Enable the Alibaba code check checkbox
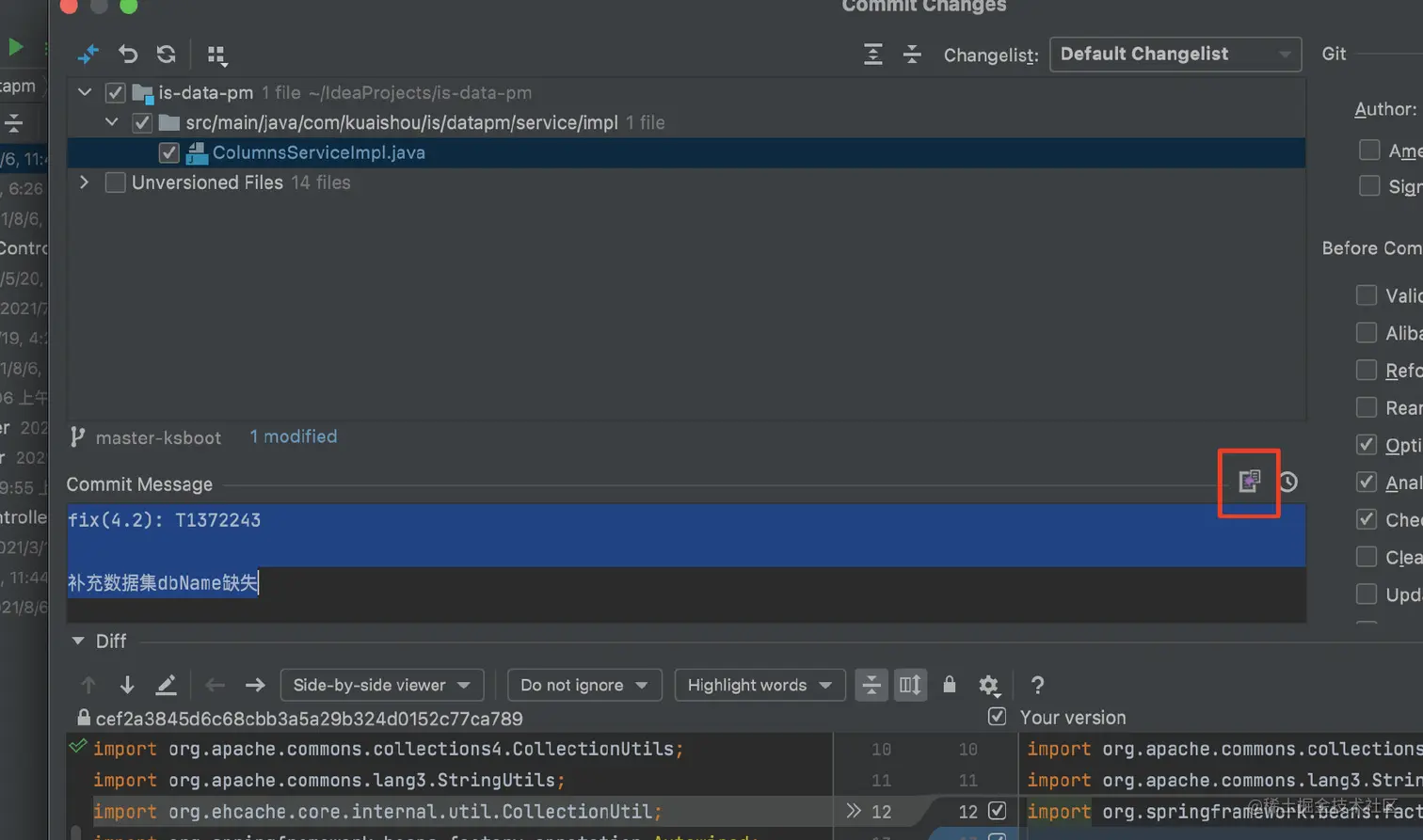Screen dimensions: 1423x840 pyautogui.click(x=1367, y=332)
